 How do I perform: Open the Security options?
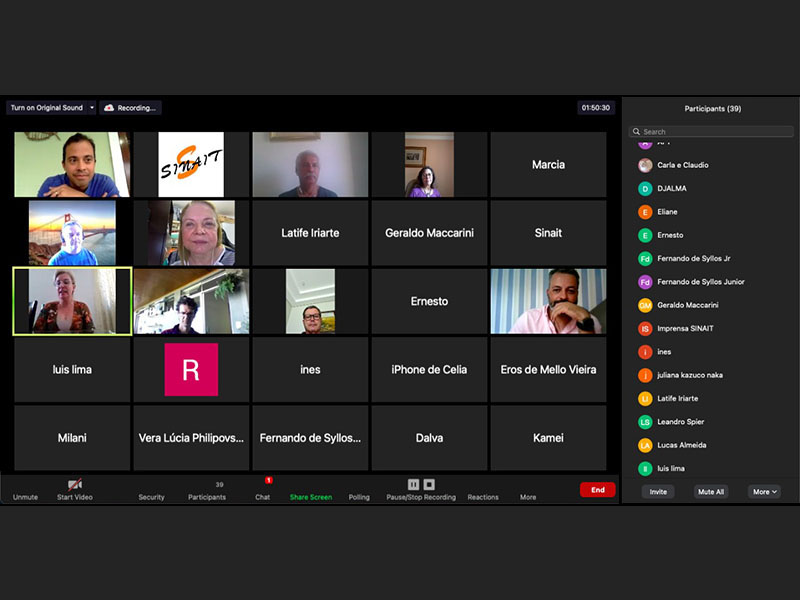point(151,490)
